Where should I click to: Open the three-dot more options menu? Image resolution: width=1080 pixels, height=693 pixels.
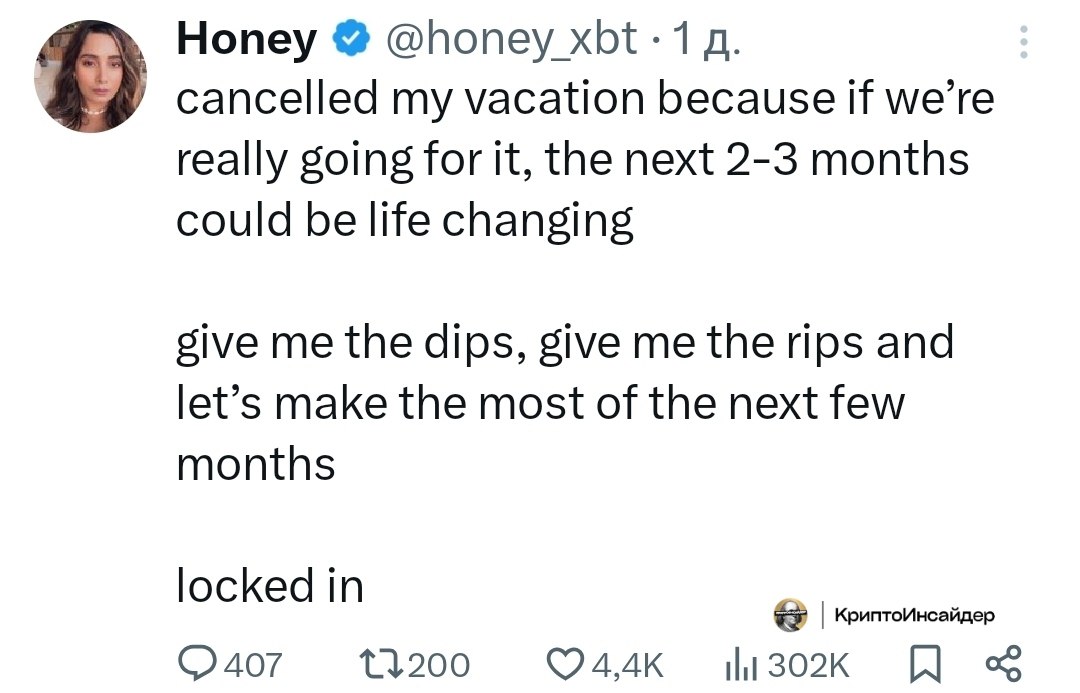tap(1024, 42)
